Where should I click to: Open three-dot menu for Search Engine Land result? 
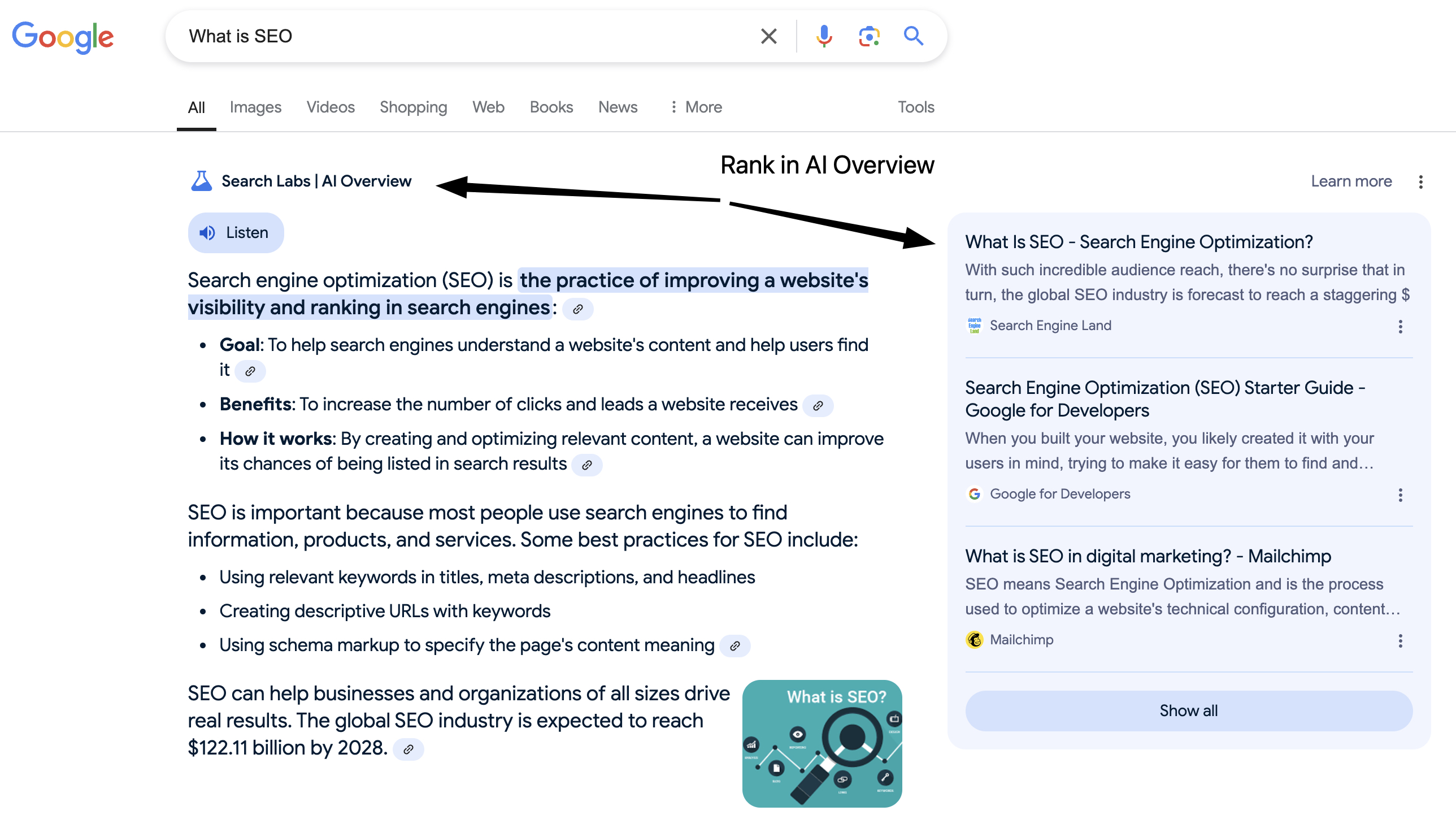pos(1400,326)
